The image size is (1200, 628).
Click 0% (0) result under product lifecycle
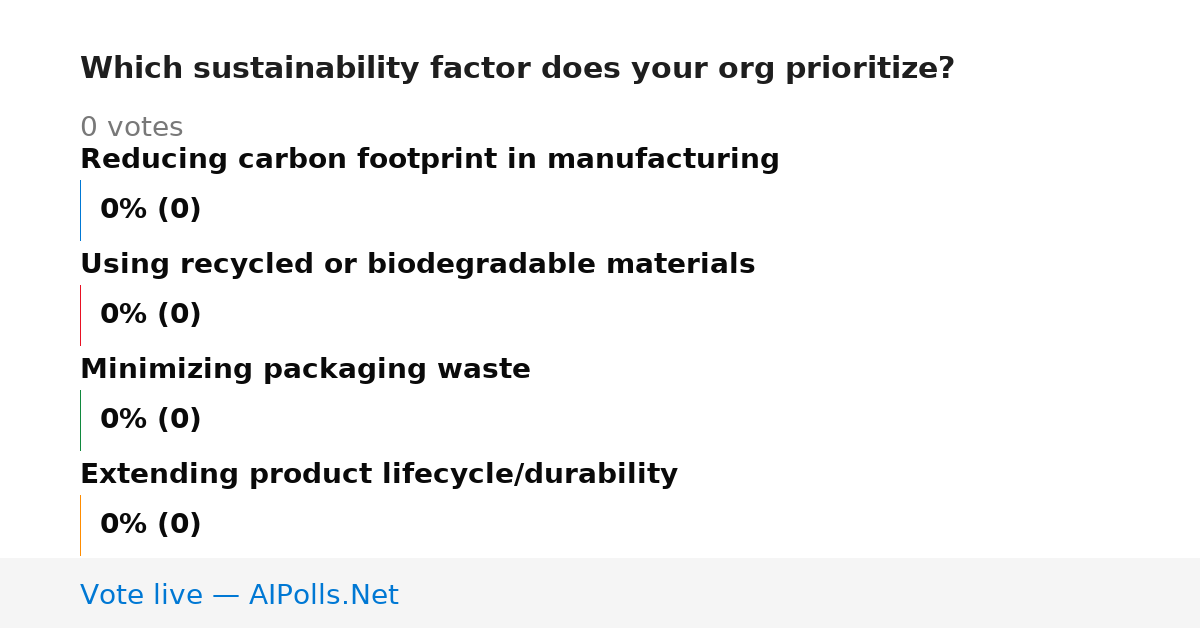[150, 525]
